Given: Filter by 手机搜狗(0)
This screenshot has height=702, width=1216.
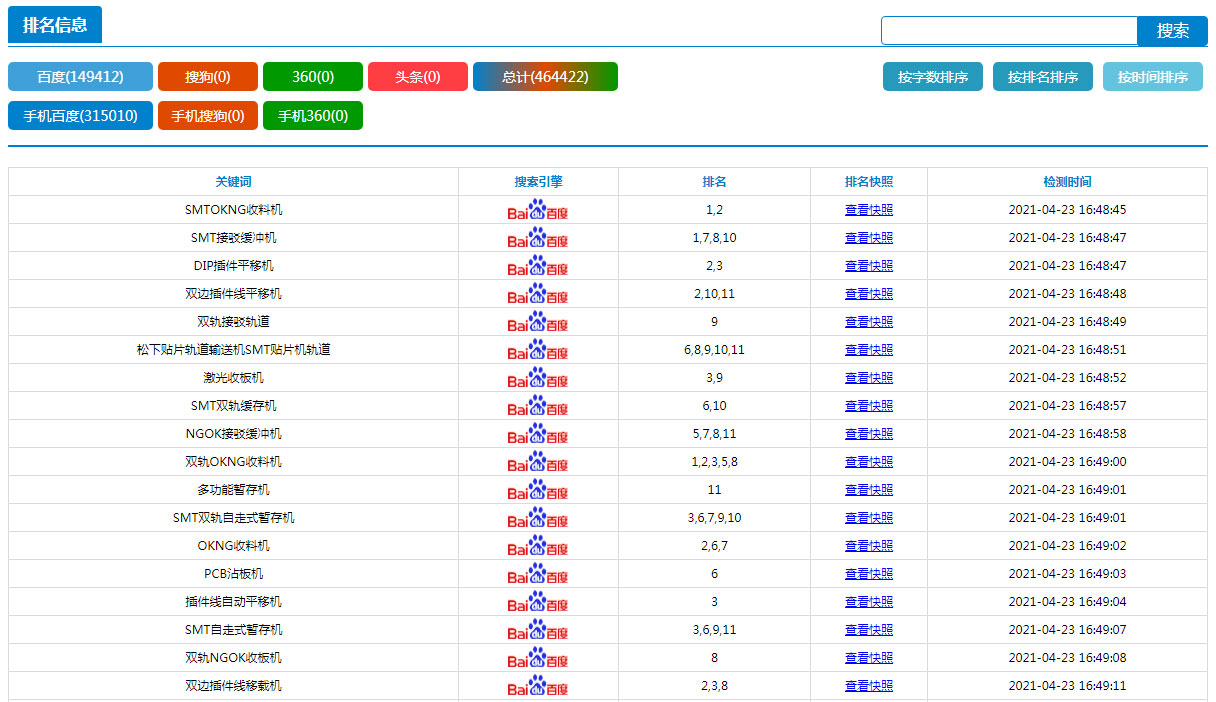Looking at the screenshot, I should coord(208,115).
